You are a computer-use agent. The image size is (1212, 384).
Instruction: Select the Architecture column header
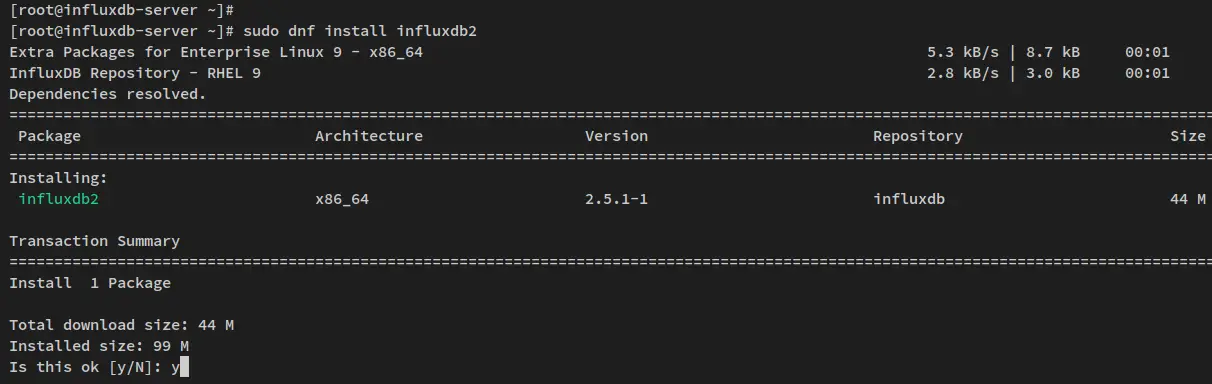pyautogui.click(x=369, y=136)
